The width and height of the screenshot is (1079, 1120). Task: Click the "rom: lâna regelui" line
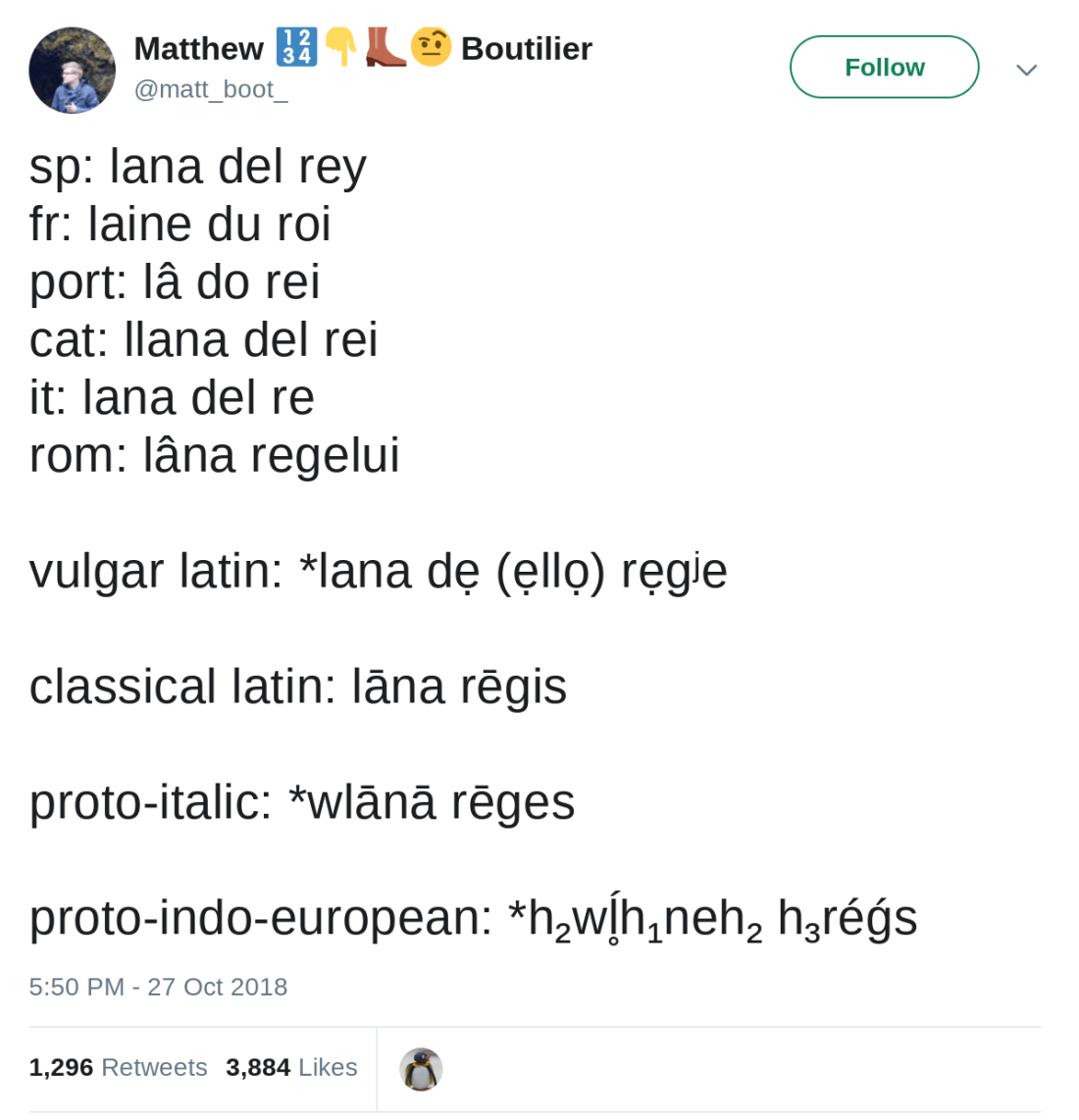tap(215, 455)
